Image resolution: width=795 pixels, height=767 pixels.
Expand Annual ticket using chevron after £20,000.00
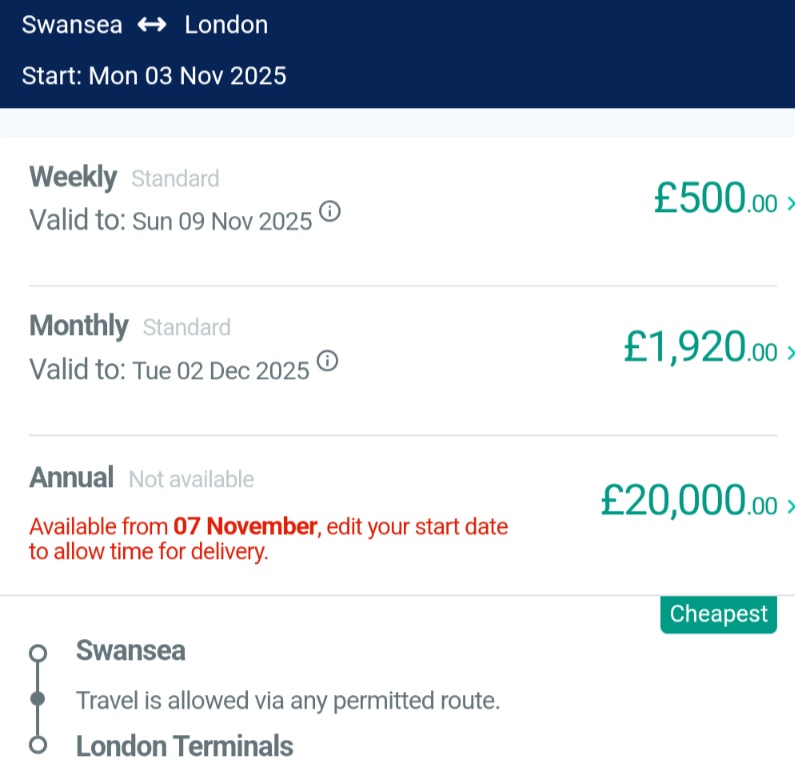tap(790, 505)
